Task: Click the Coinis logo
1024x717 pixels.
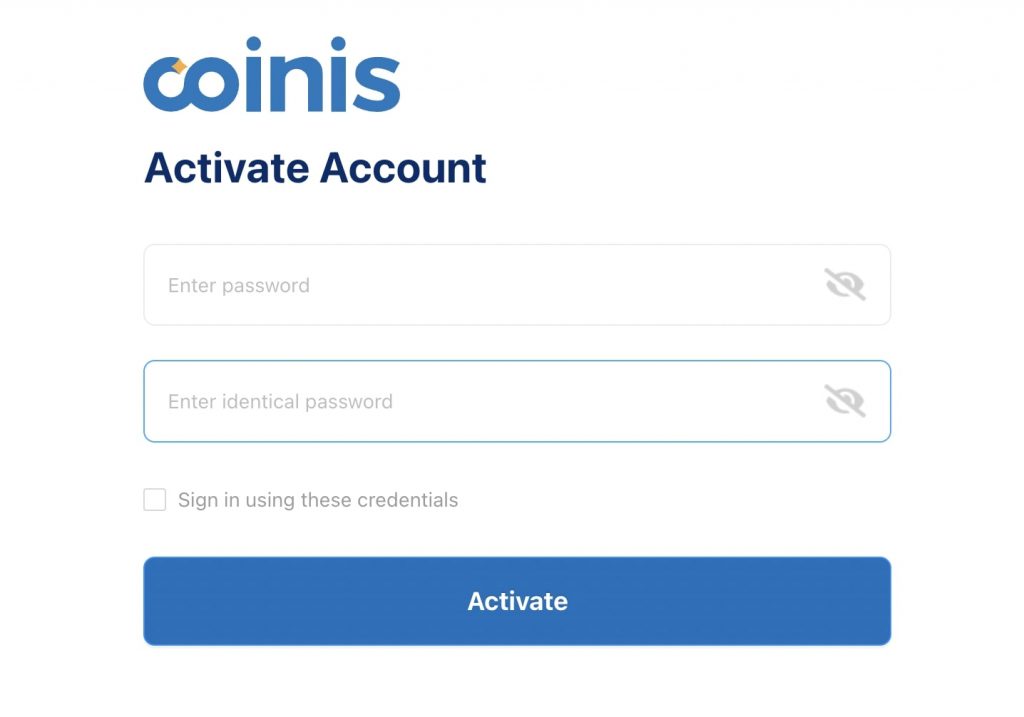Action: [271, 77]
